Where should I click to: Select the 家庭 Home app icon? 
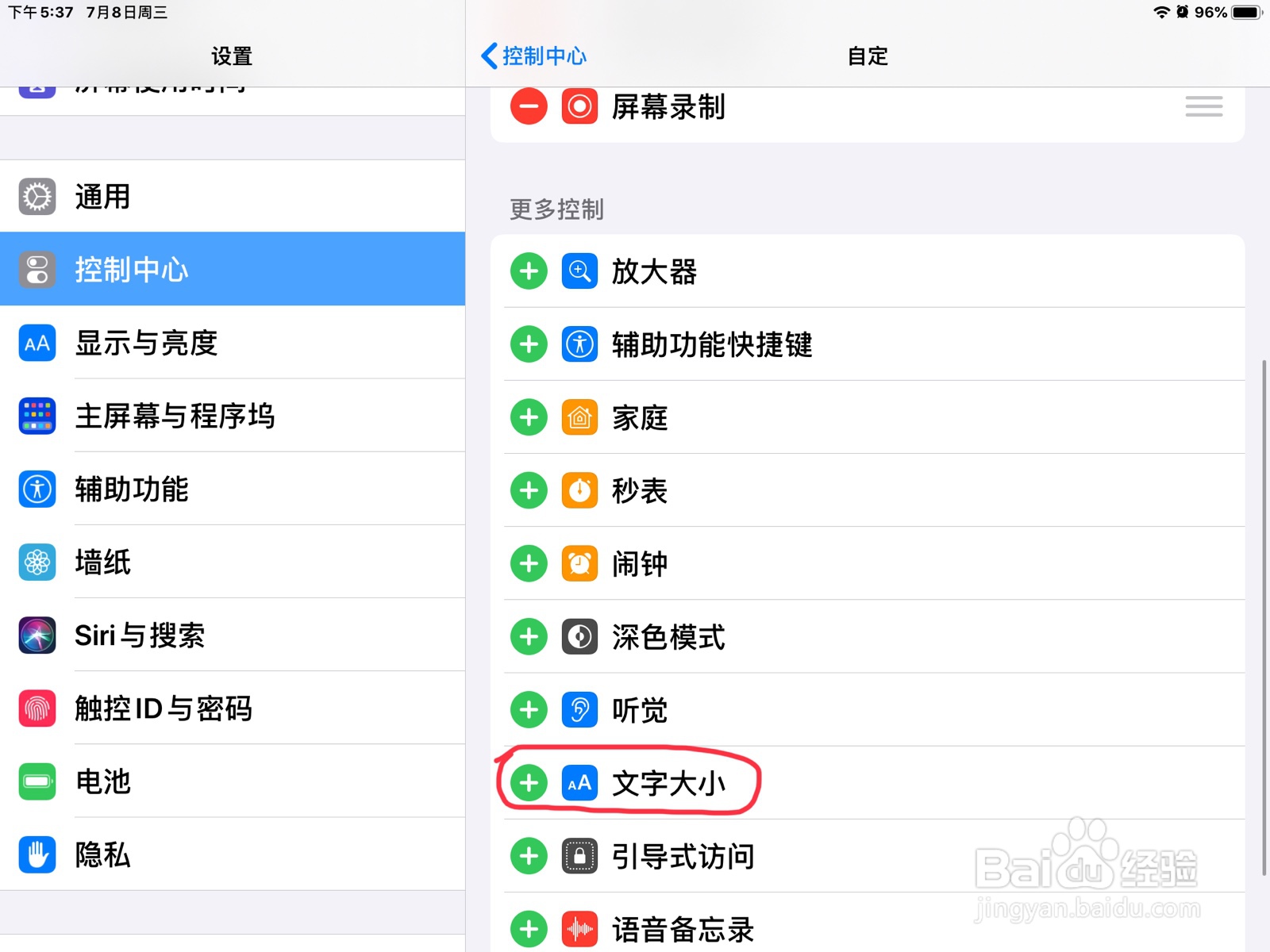pos(579,417)
